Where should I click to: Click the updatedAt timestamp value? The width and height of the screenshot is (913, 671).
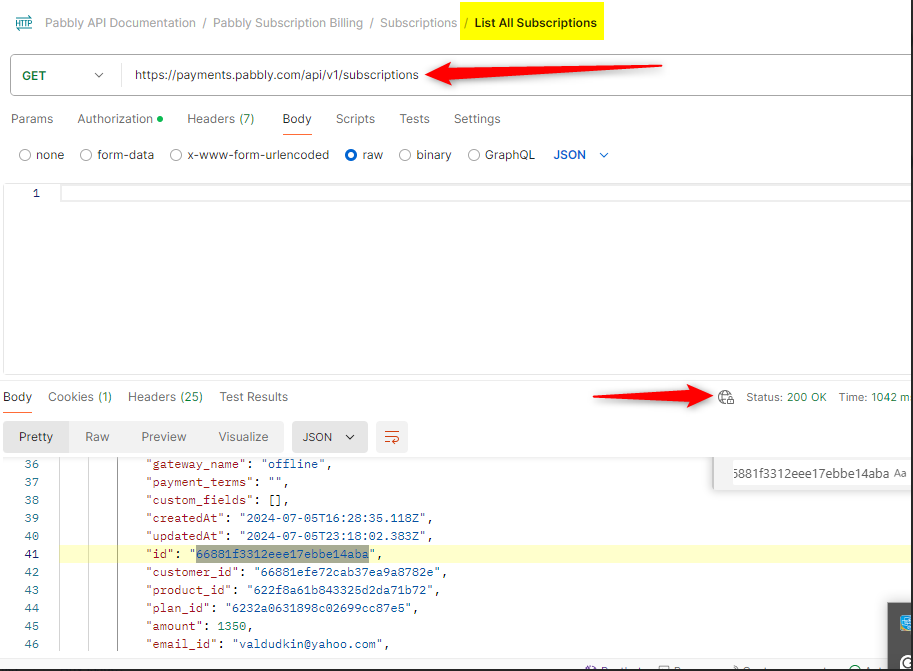[x=333, y=536]
